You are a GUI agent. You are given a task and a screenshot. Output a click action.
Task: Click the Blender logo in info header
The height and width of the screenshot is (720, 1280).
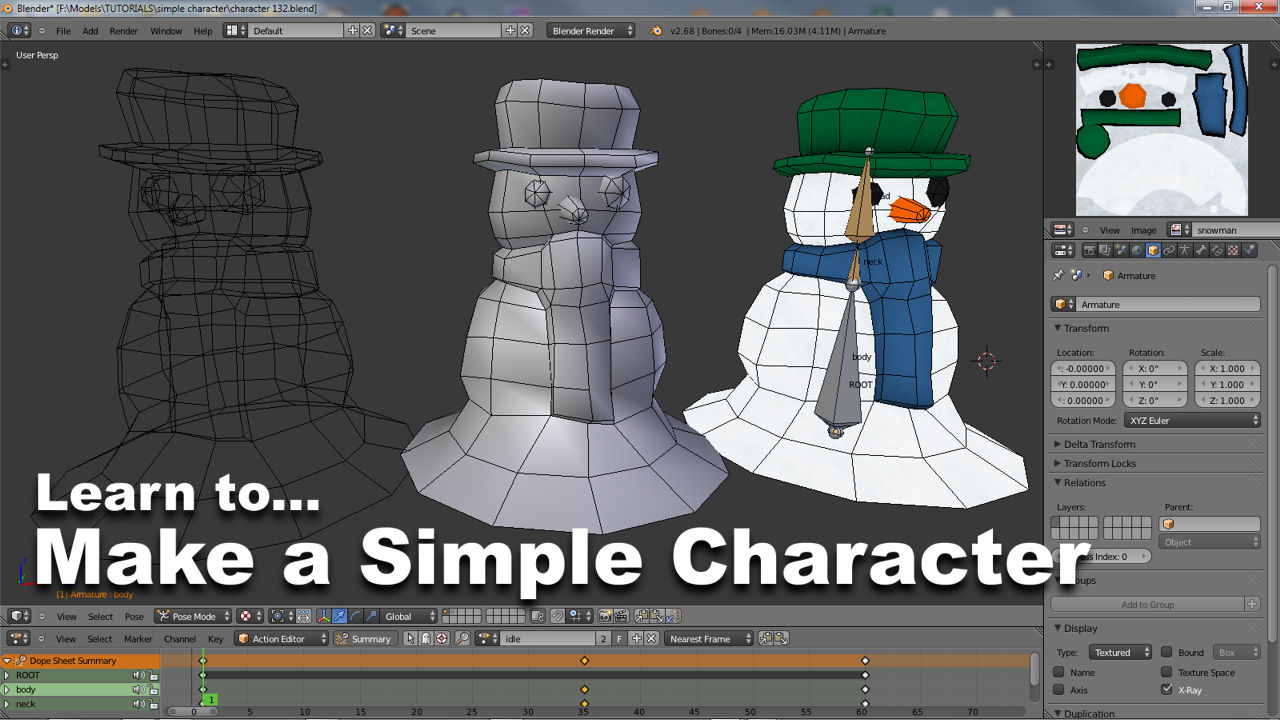(656, 31)
